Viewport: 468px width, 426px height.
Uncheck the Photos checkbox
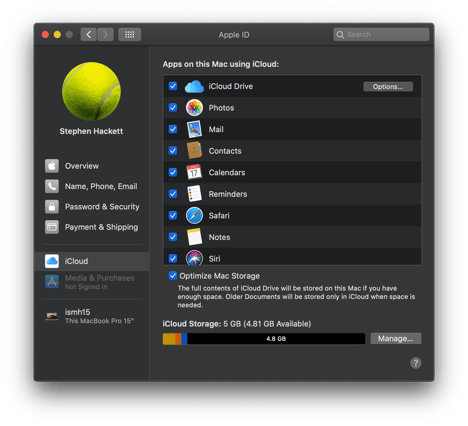173,107
